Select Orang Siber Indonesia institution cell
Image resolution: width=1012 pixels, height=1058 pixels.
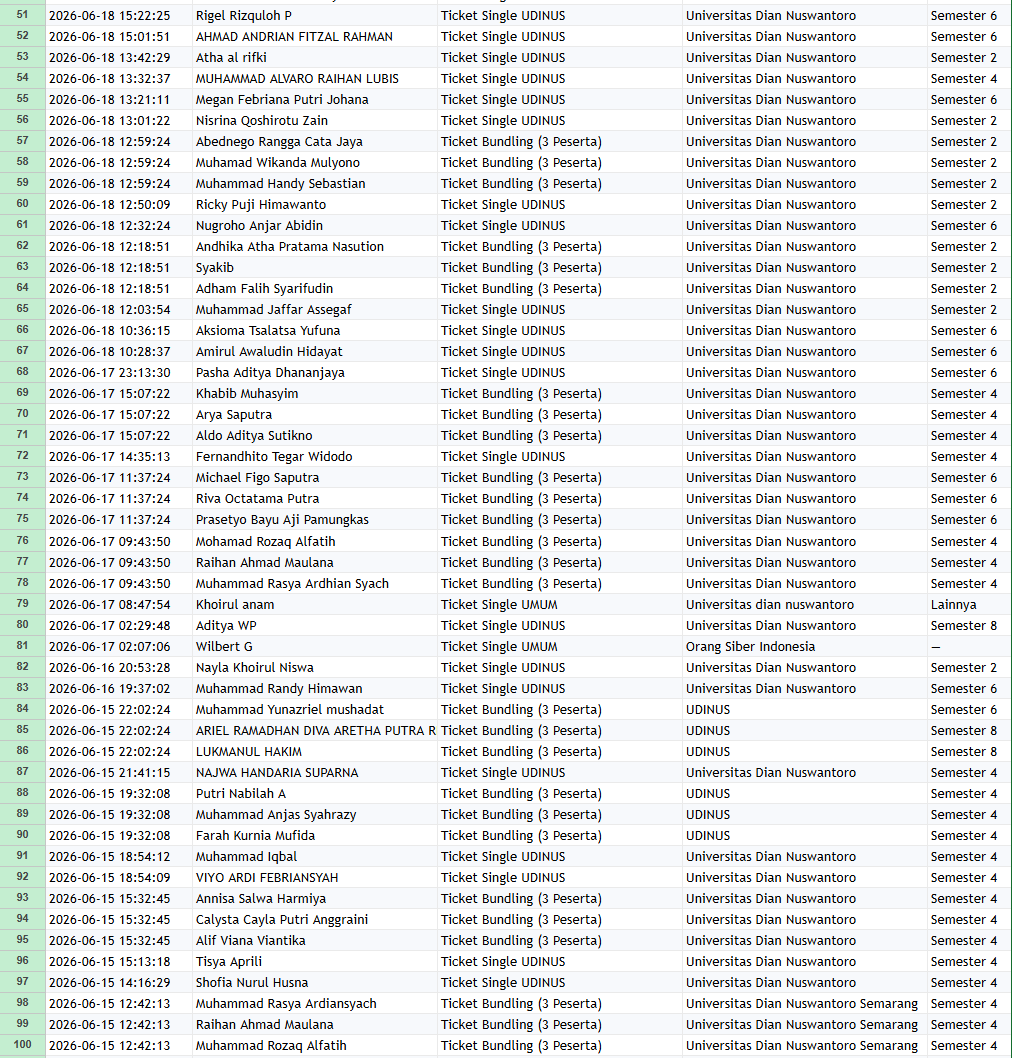[804, 646]
